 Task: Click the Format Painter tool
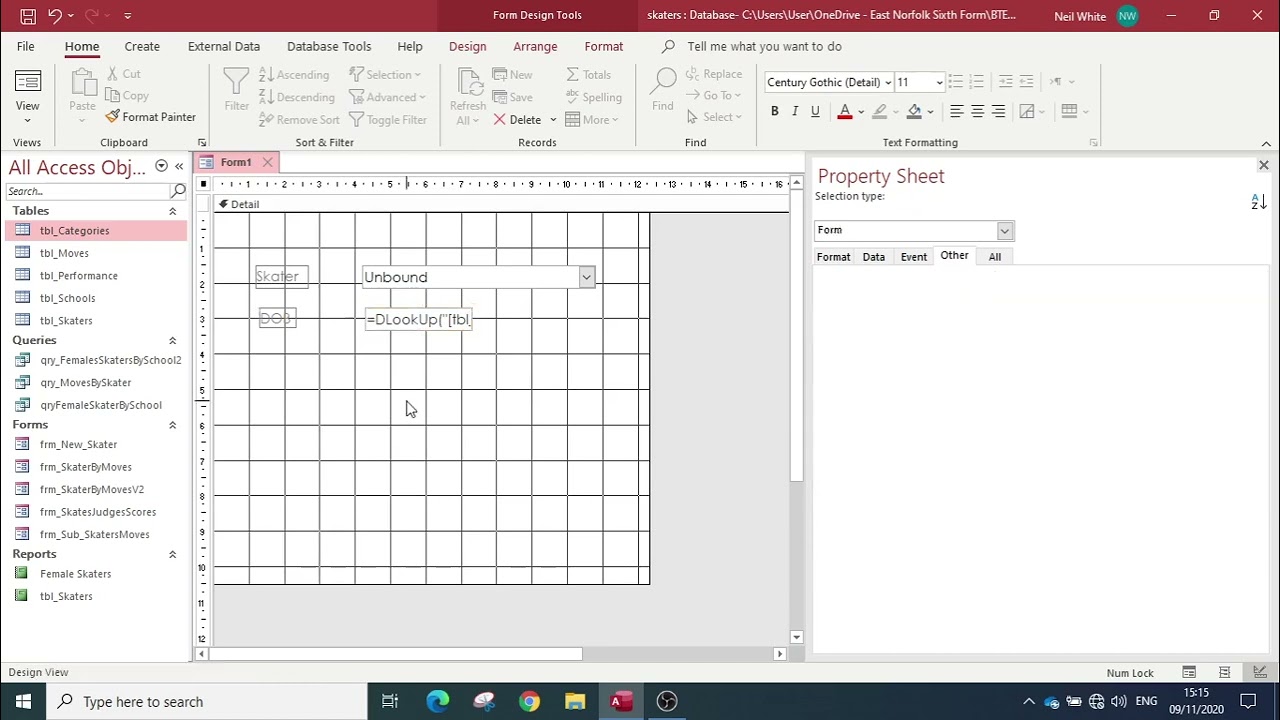pos(150,117)
